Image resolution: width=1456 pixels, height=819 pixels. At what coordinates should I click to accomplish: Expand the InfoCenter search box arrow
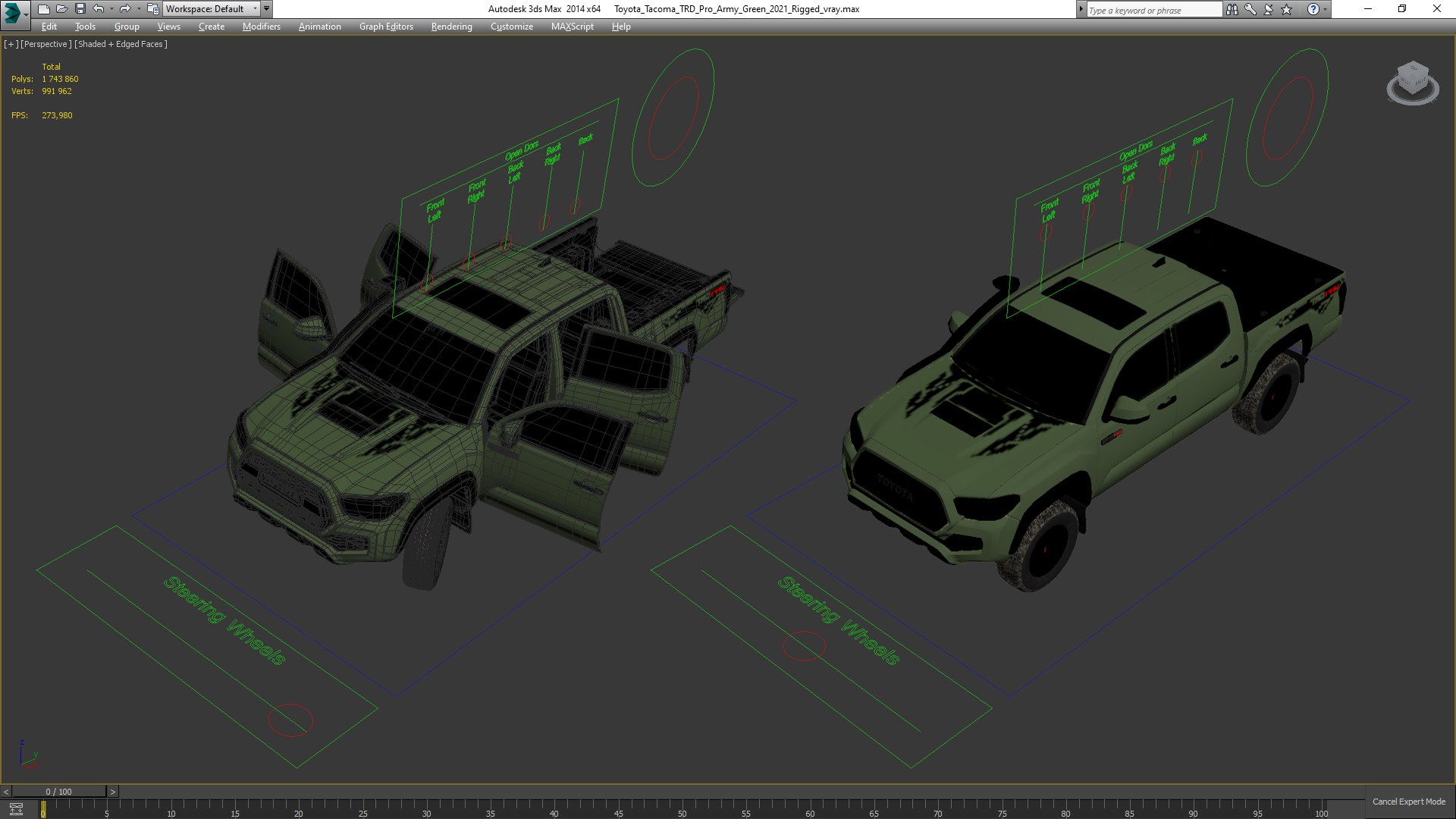1081,9
